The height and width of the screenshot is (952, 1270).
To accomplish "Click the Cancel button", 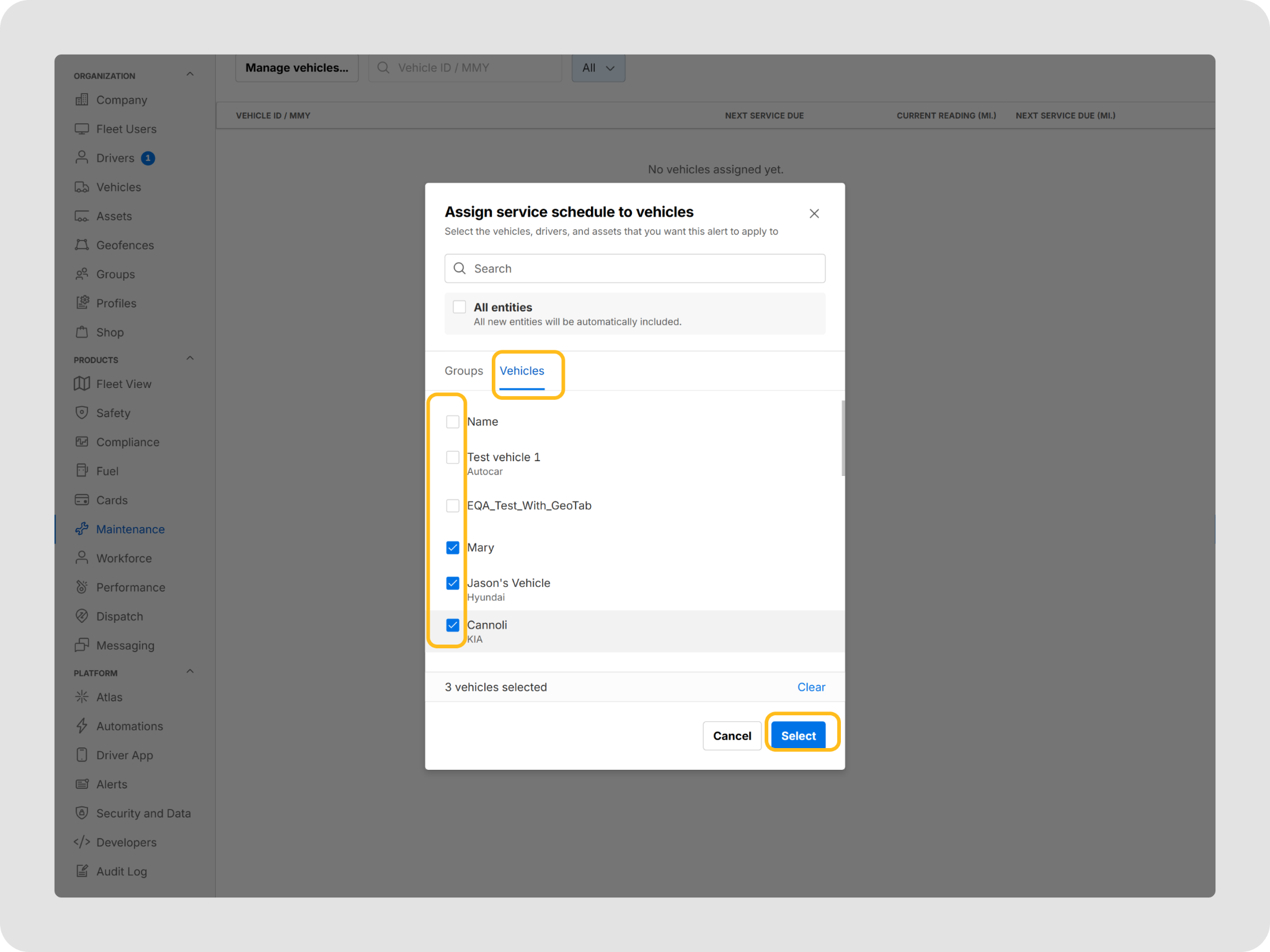I will [x=732, y=736].
